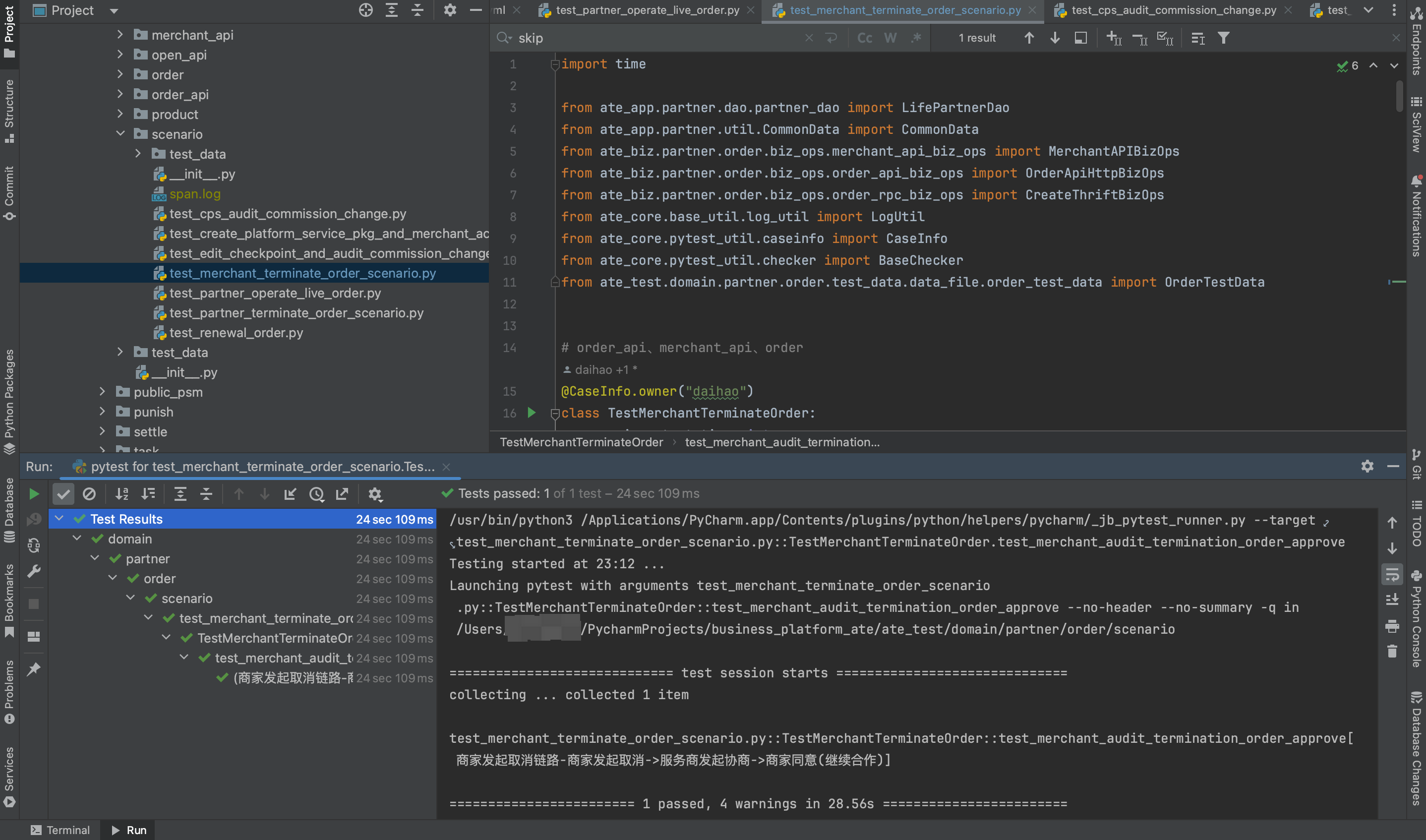The width and height of the screenshot is (1426, 840).
Task: Toggle unselect occurrence icon
Action: [1140, 38]
